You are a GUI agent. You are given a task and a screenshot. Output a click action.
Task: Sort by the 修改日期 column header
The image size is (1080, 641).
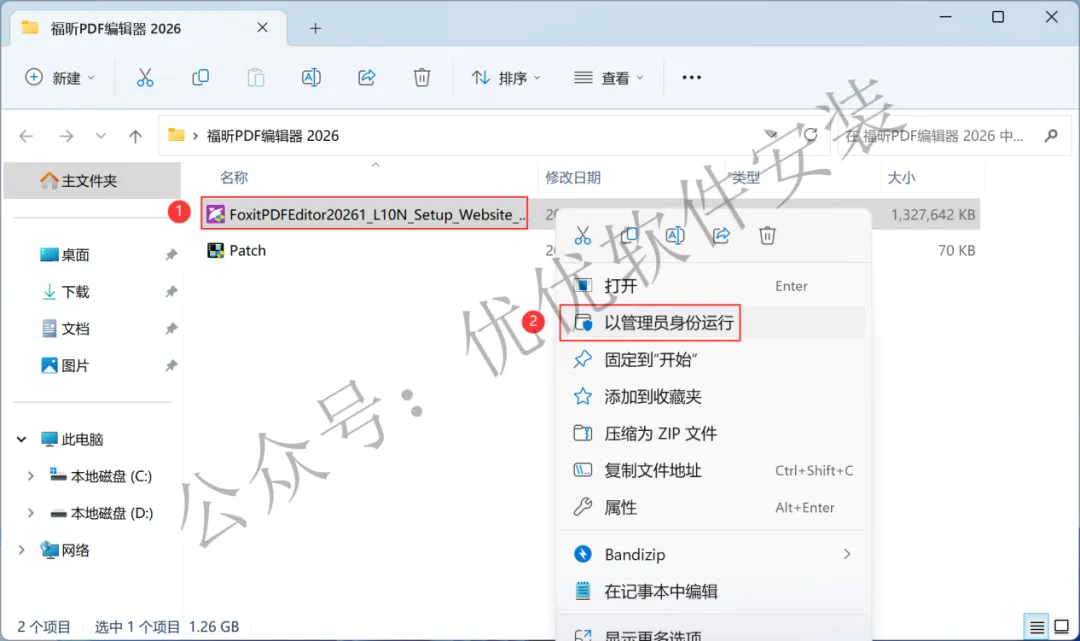point(573,178)
